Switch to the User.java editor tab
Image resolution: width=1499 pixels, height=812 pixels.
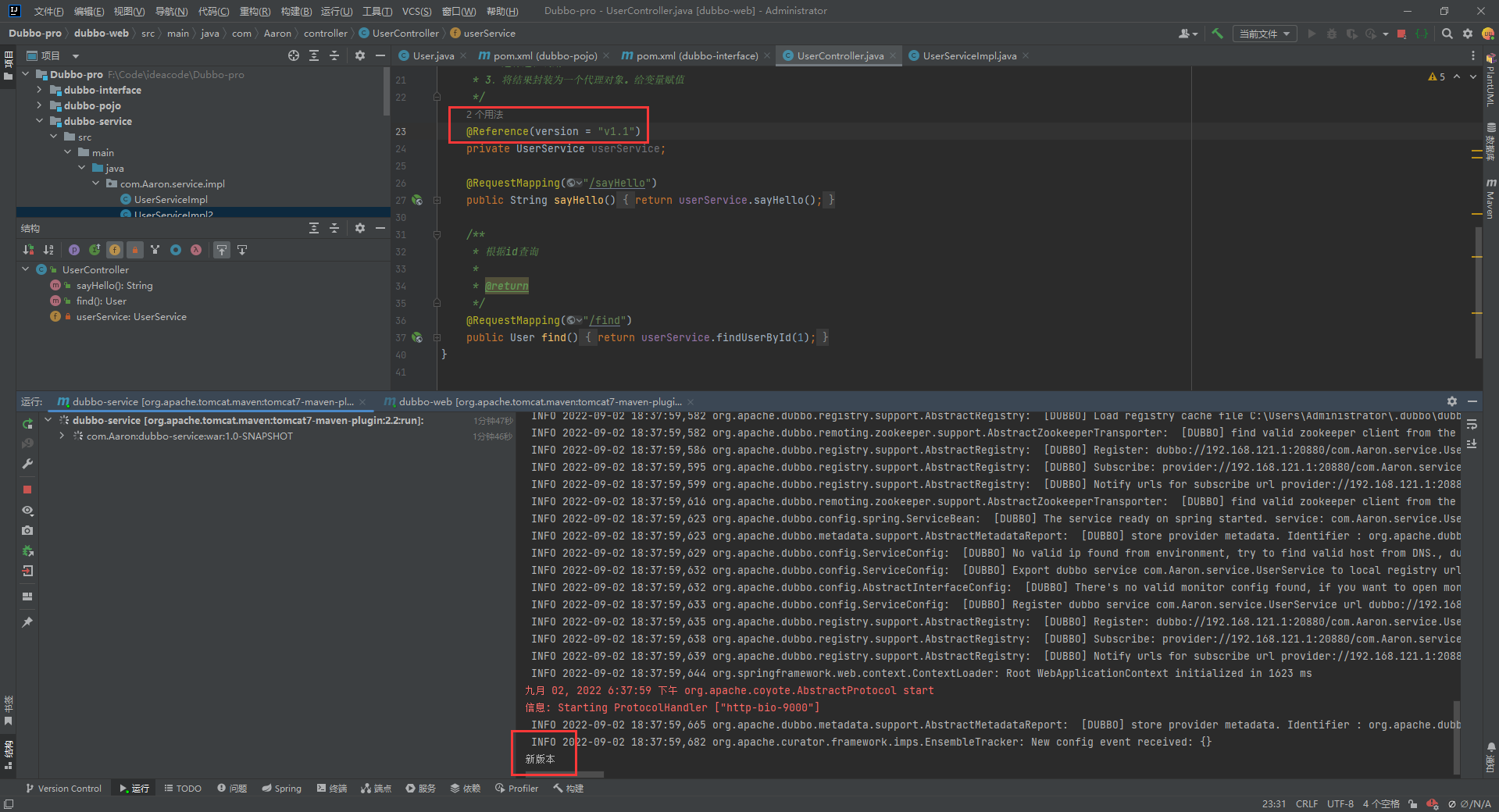[x=433, y=55]
